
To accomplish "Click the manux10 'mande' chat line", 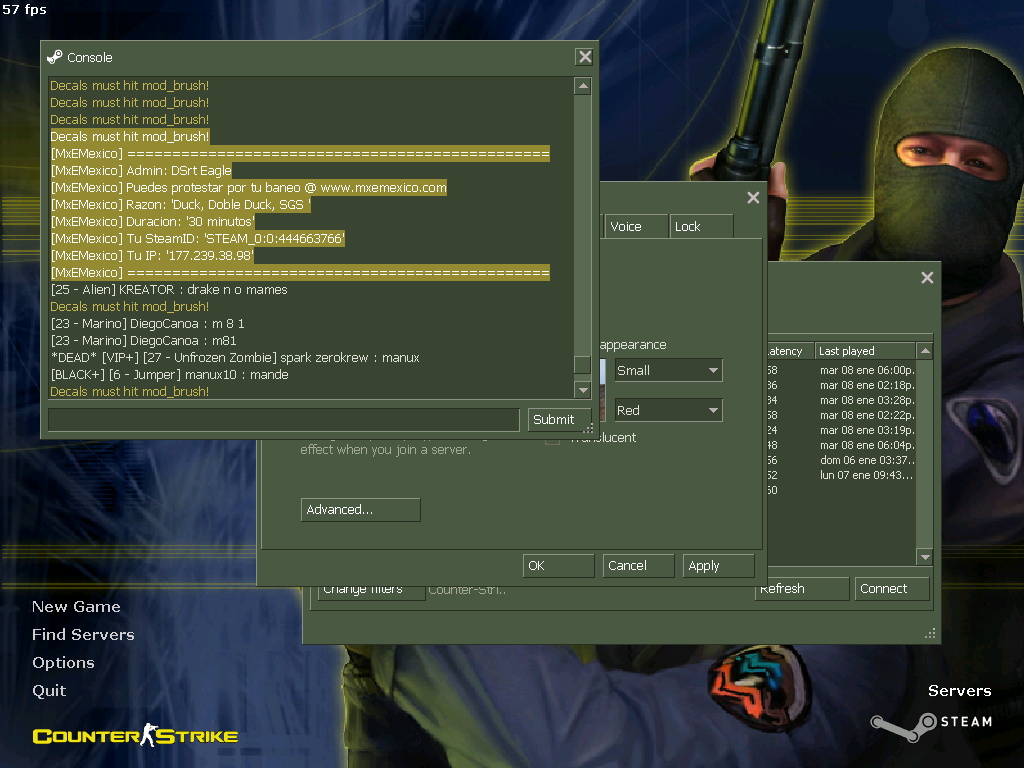I will tap(170, 374).
